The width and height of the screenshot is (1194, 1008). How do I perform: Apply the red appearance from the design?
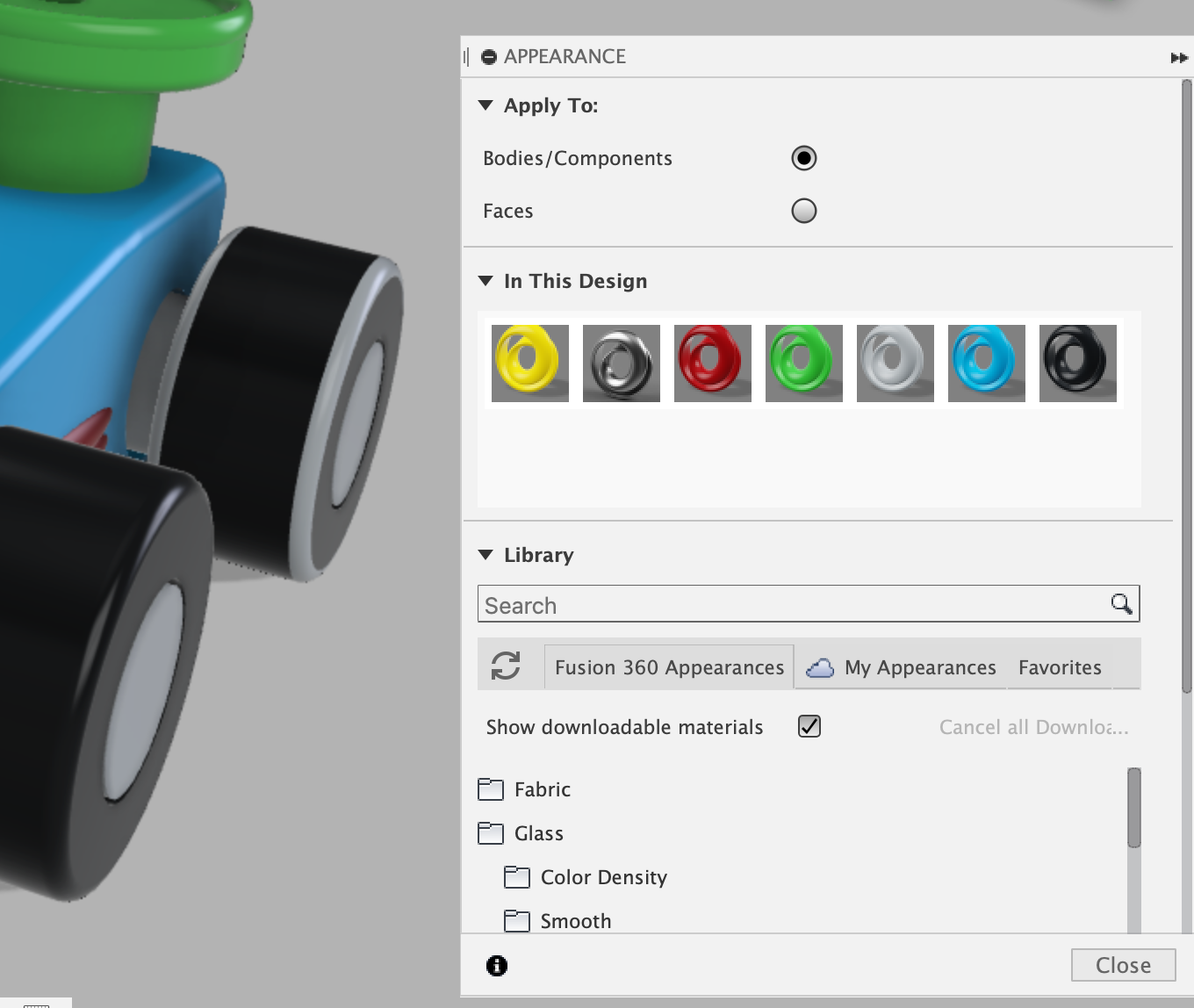pyautogui.click(x=712, y=363)
